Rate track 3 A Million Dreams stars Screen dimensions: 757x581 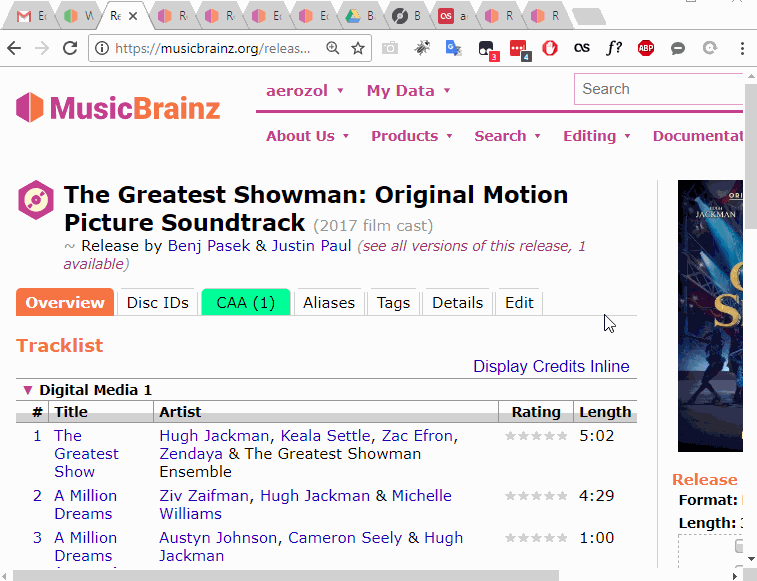[536, 538]
